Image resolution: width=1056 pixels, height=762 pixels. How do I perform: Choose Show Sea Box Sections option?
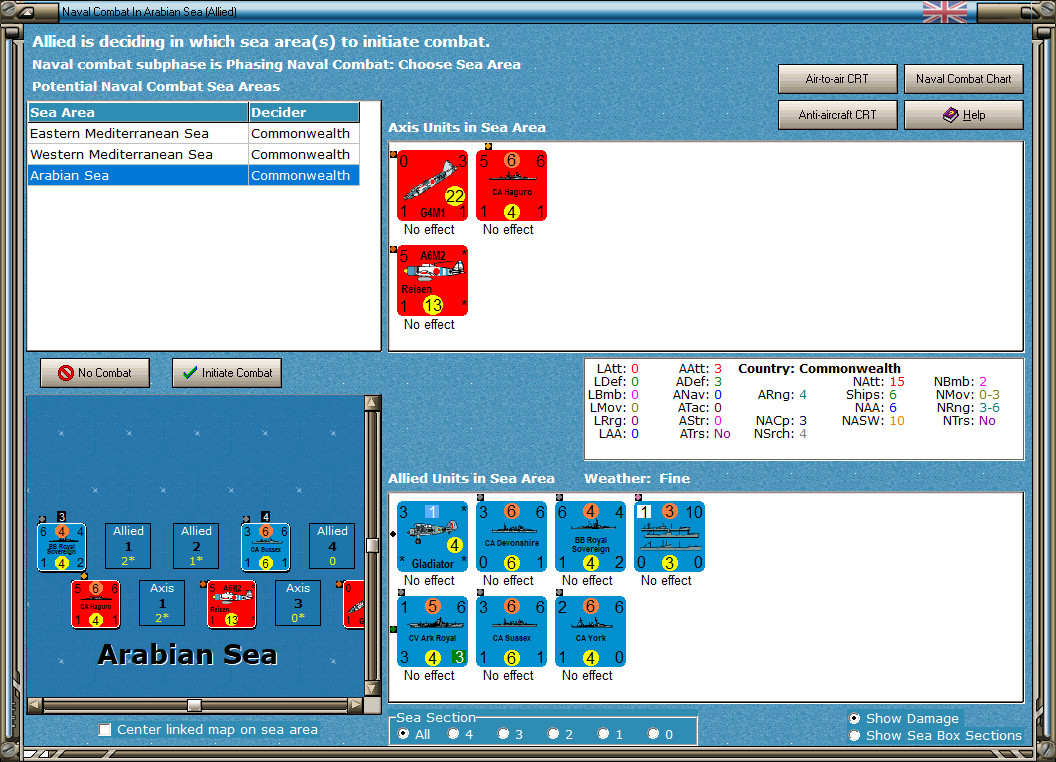pyautogui.click(x=854, y=736)
